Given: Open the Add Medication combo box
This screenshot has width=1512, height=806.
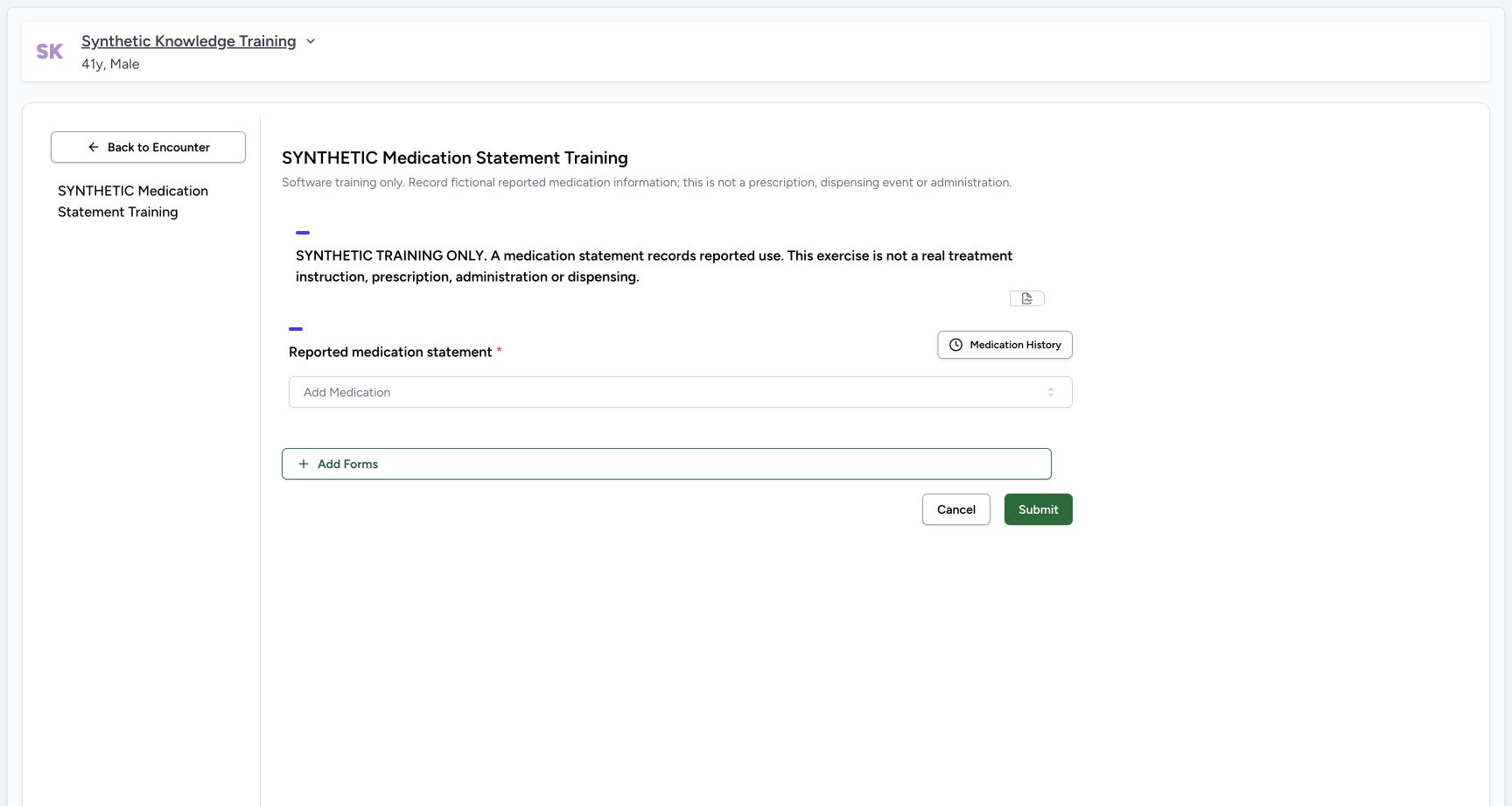Looking at the screenshot, I should point(680,392).
